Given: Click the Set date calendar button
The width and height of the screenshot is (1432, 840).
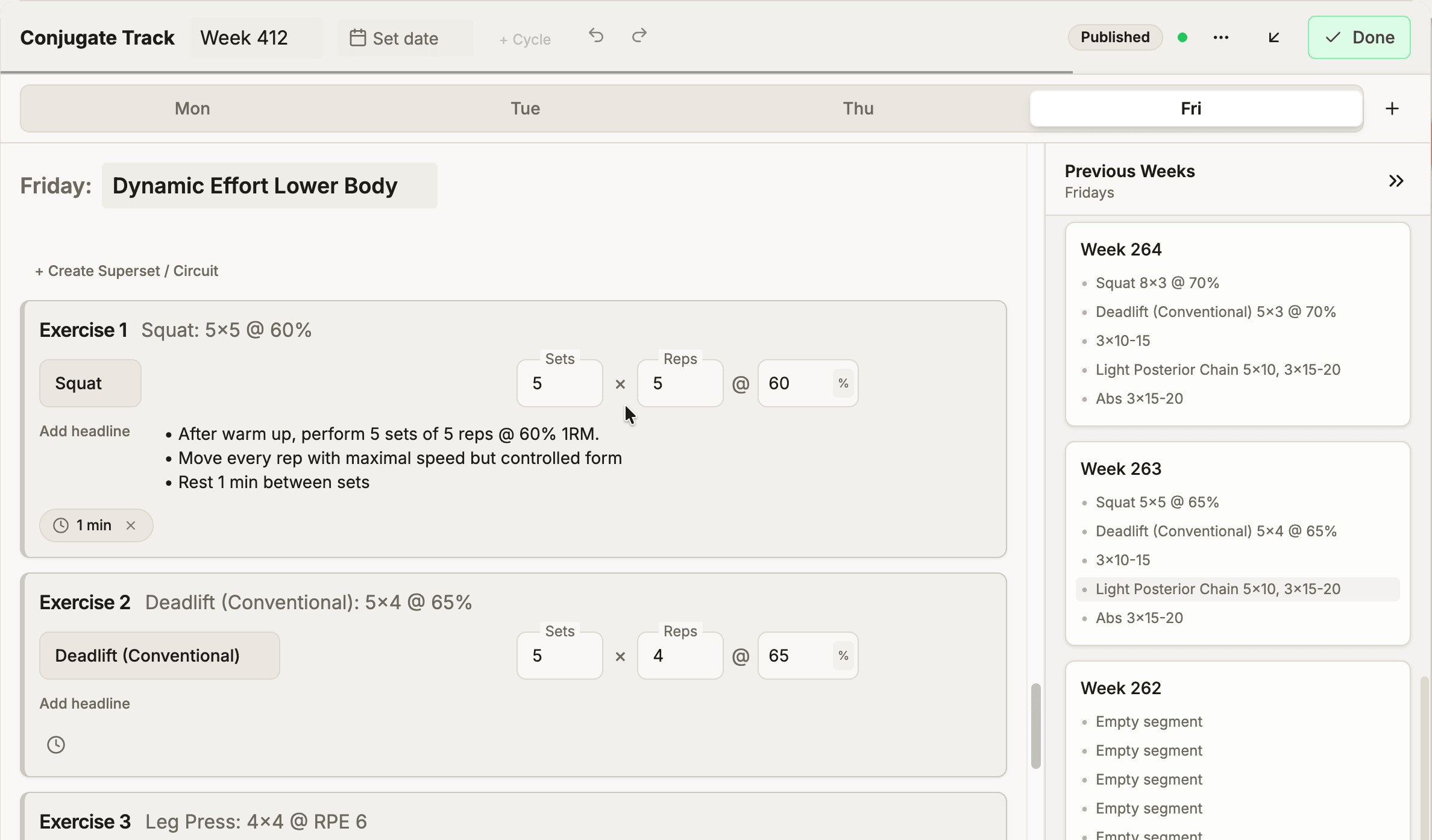Looking at the screenshot, I should (405, 38).
